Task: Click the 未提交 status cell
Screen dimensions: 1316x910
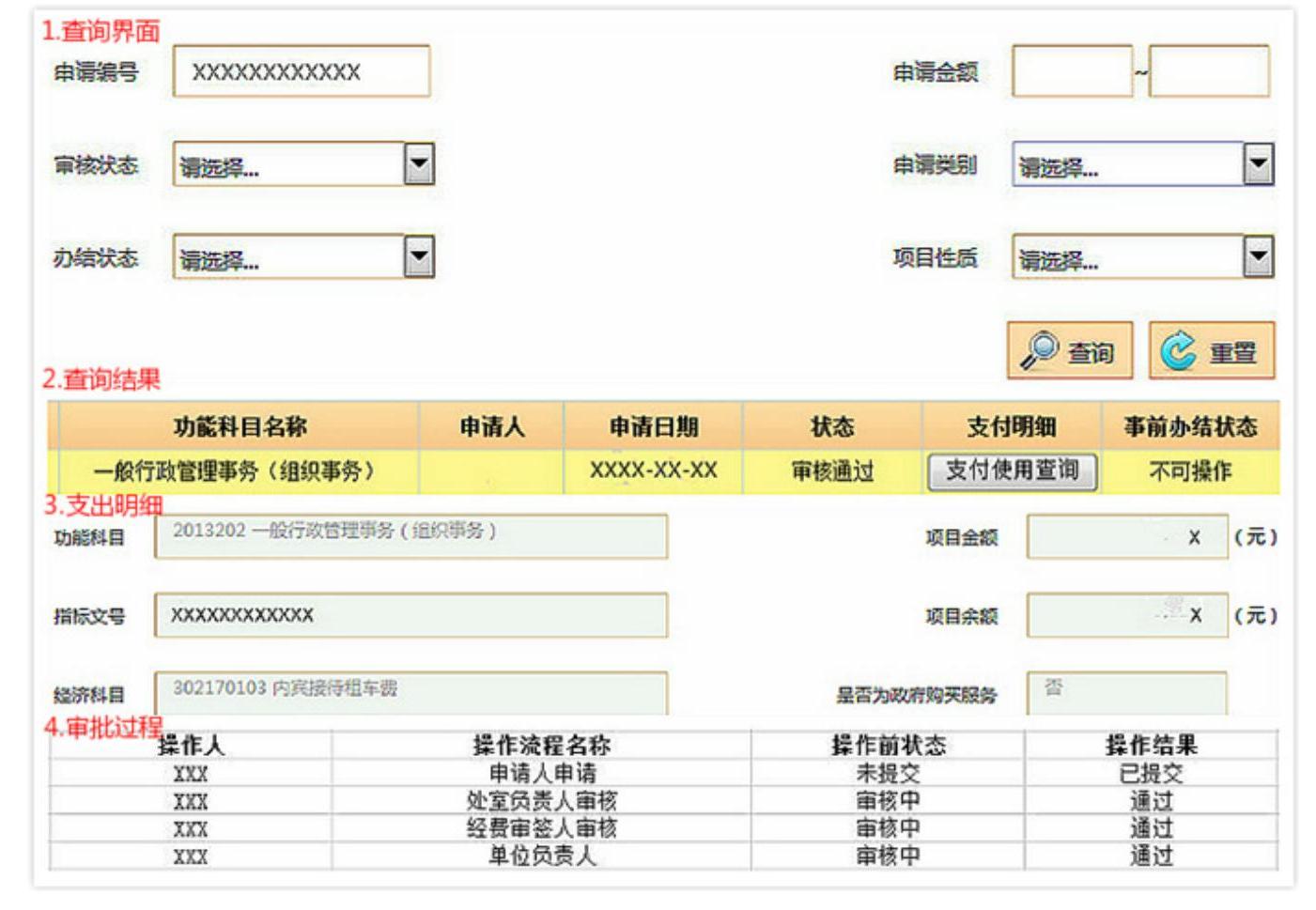Action: 889,774
